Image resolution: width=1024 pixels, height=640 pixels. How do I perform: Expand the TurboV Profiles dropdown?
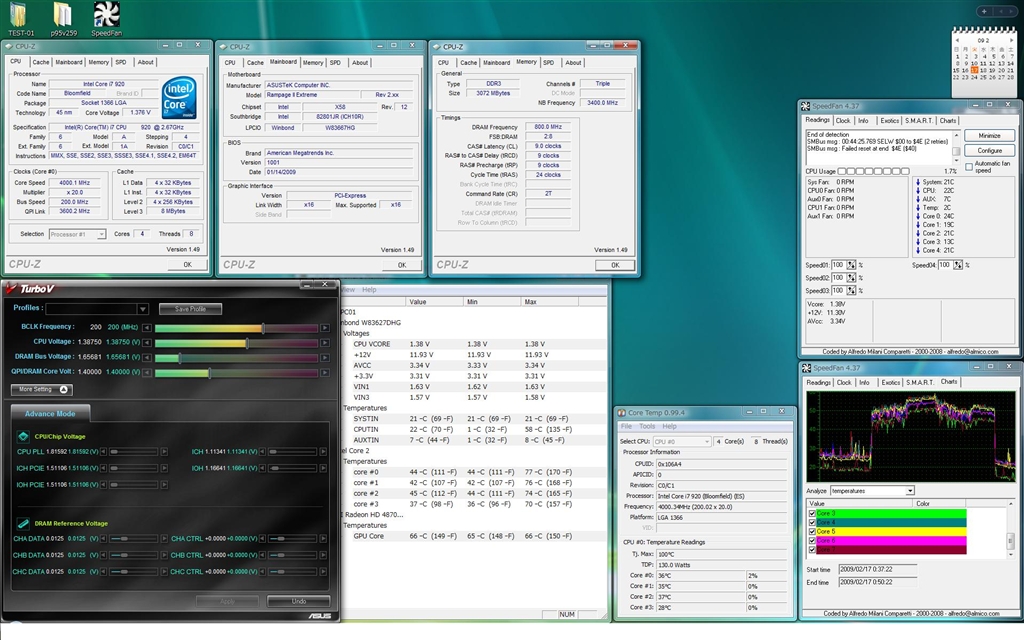tap(142, 309)
